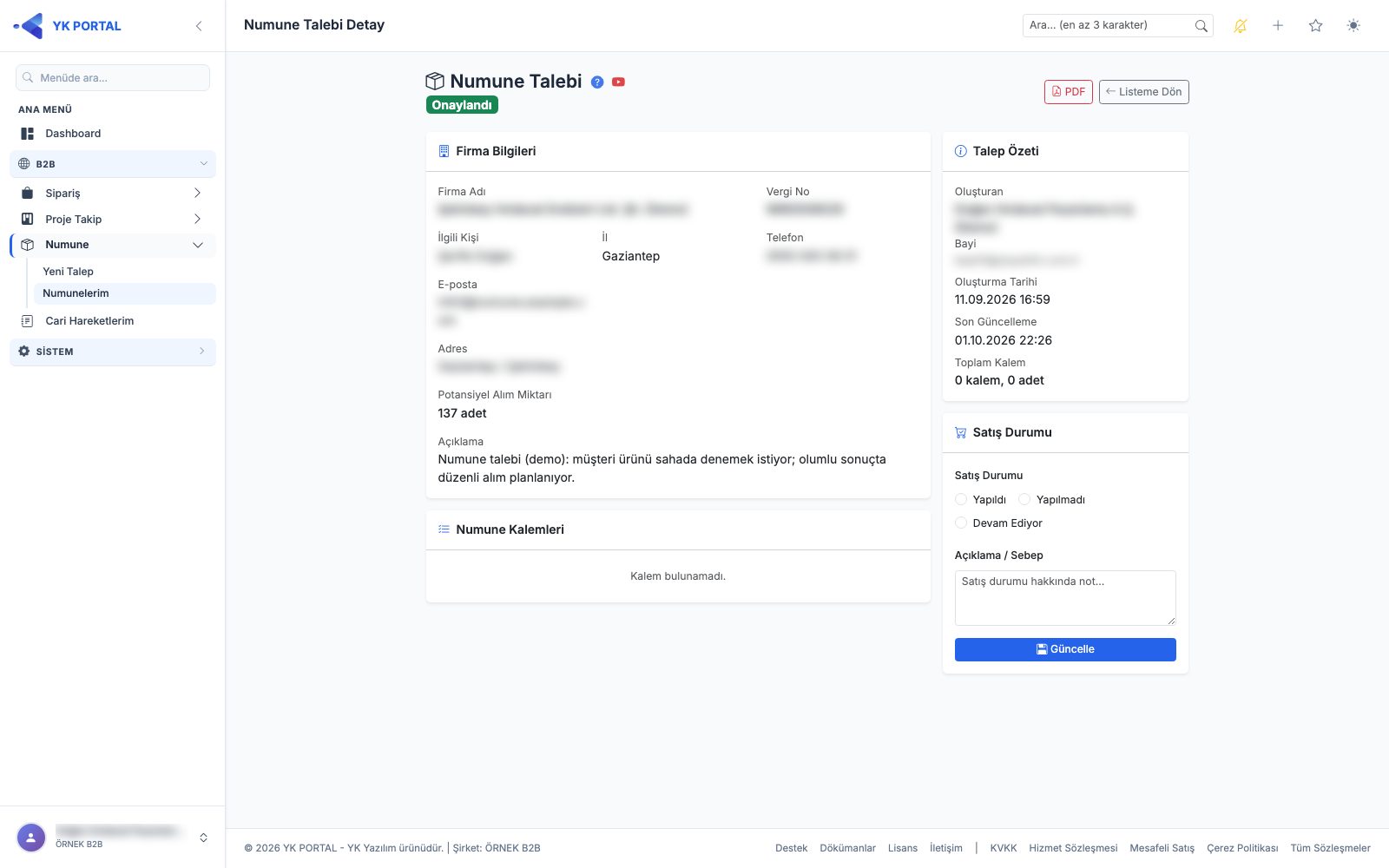Collapse the sidebar with the arrow icon
The width and height of the screenshot is (1389, 868).
(199, 26)
